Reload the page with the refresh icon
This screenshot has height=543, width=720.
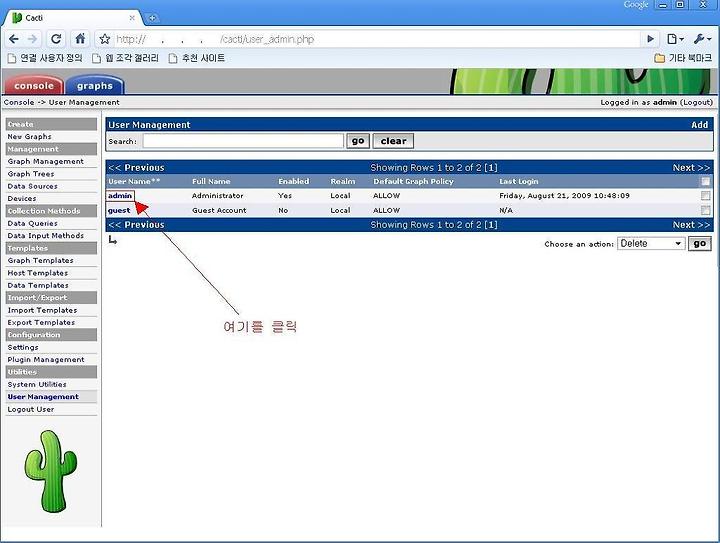pos(56,39)
